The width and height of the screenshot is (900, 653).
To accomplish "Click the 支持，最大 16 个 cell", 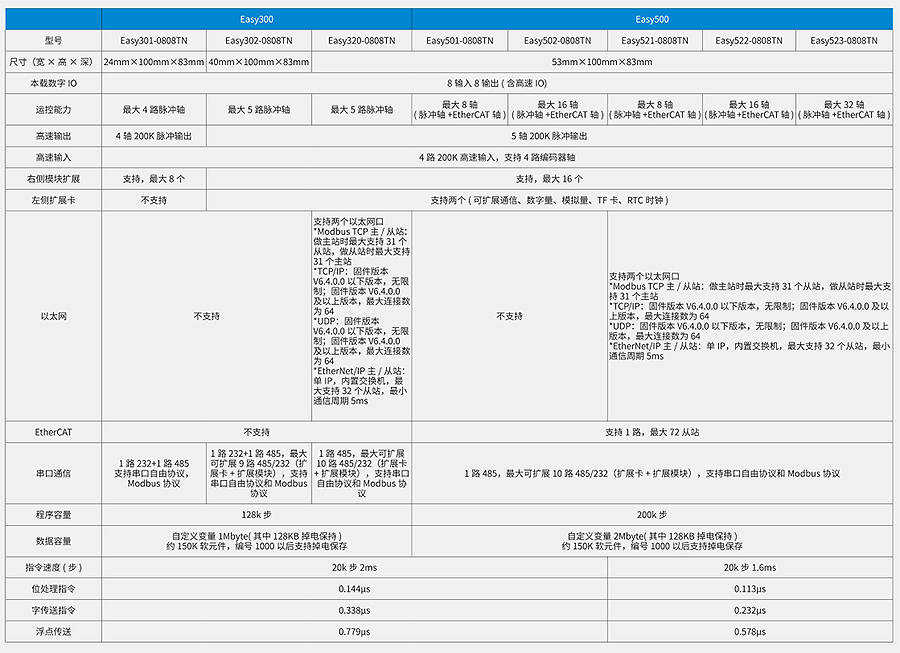I will tap(549, 179).
